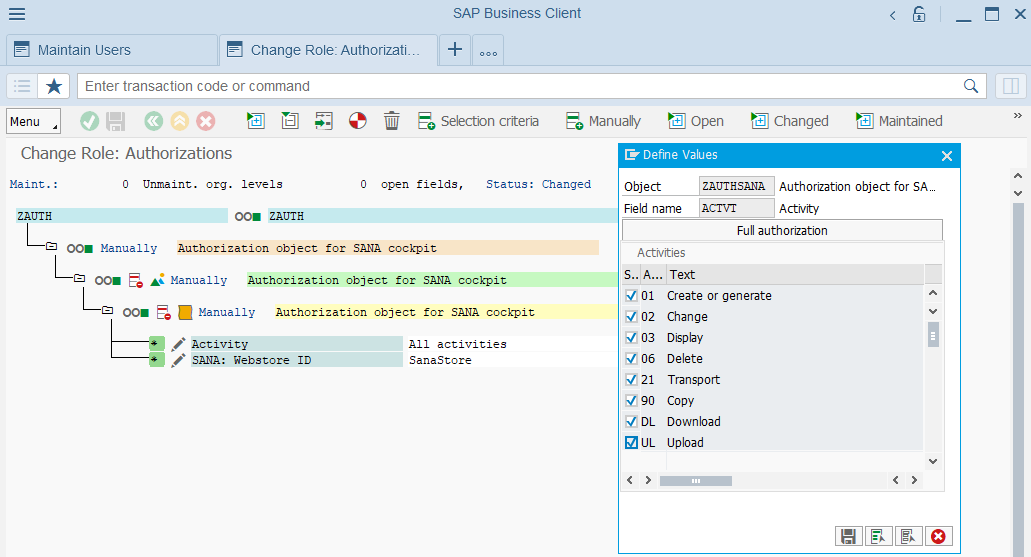
Task: Click the search magnifier in command field
Action: coord(971,86)
